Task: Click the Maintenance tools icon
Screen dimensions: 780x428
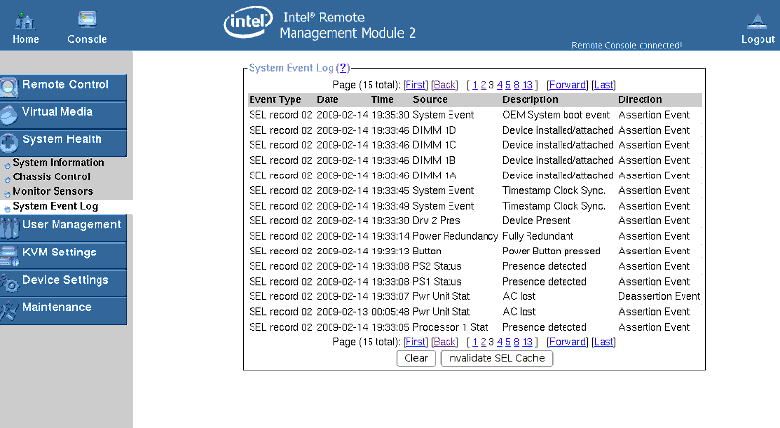Action: click(8, 311)
